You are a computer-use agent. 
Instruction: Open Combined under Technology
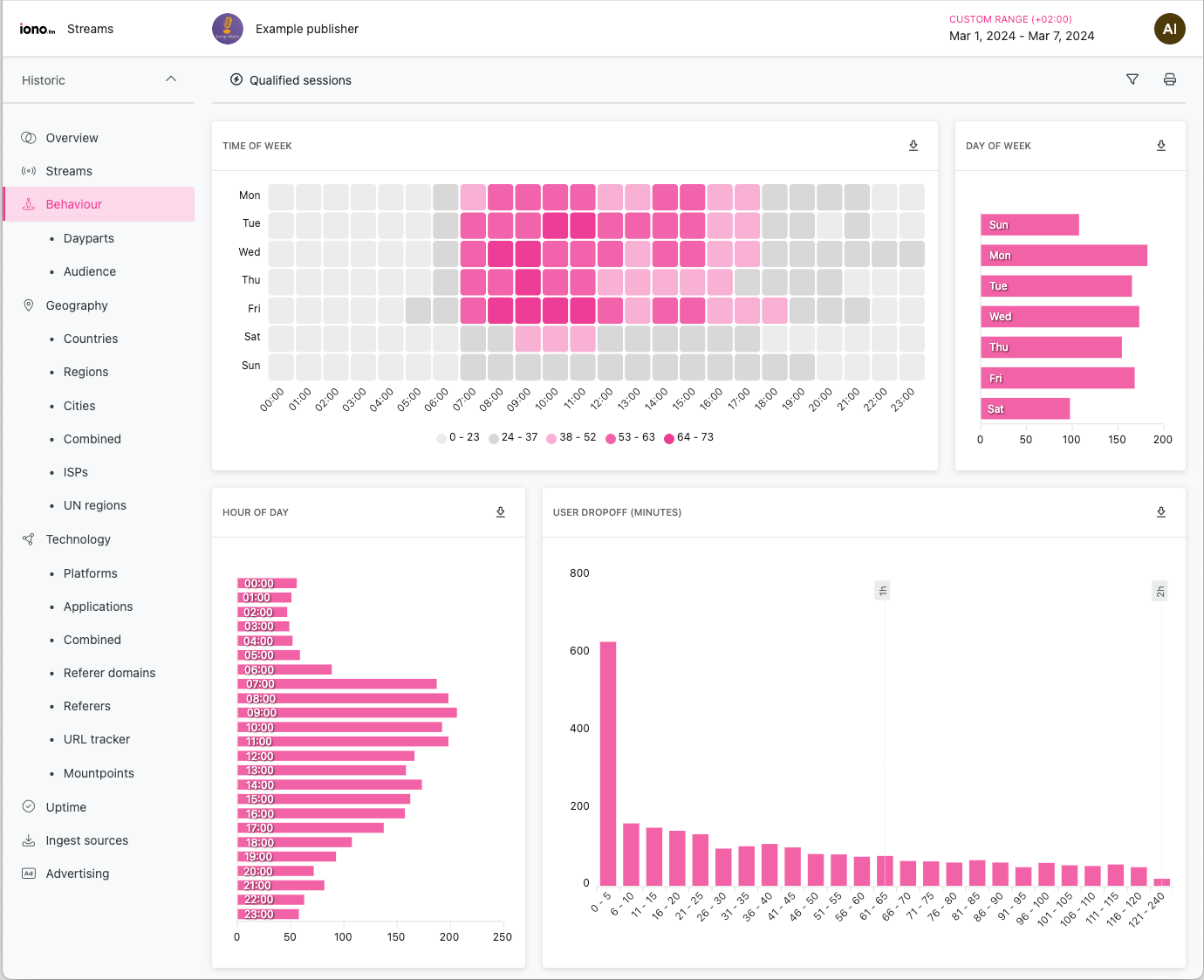click(x=92, y=640)
